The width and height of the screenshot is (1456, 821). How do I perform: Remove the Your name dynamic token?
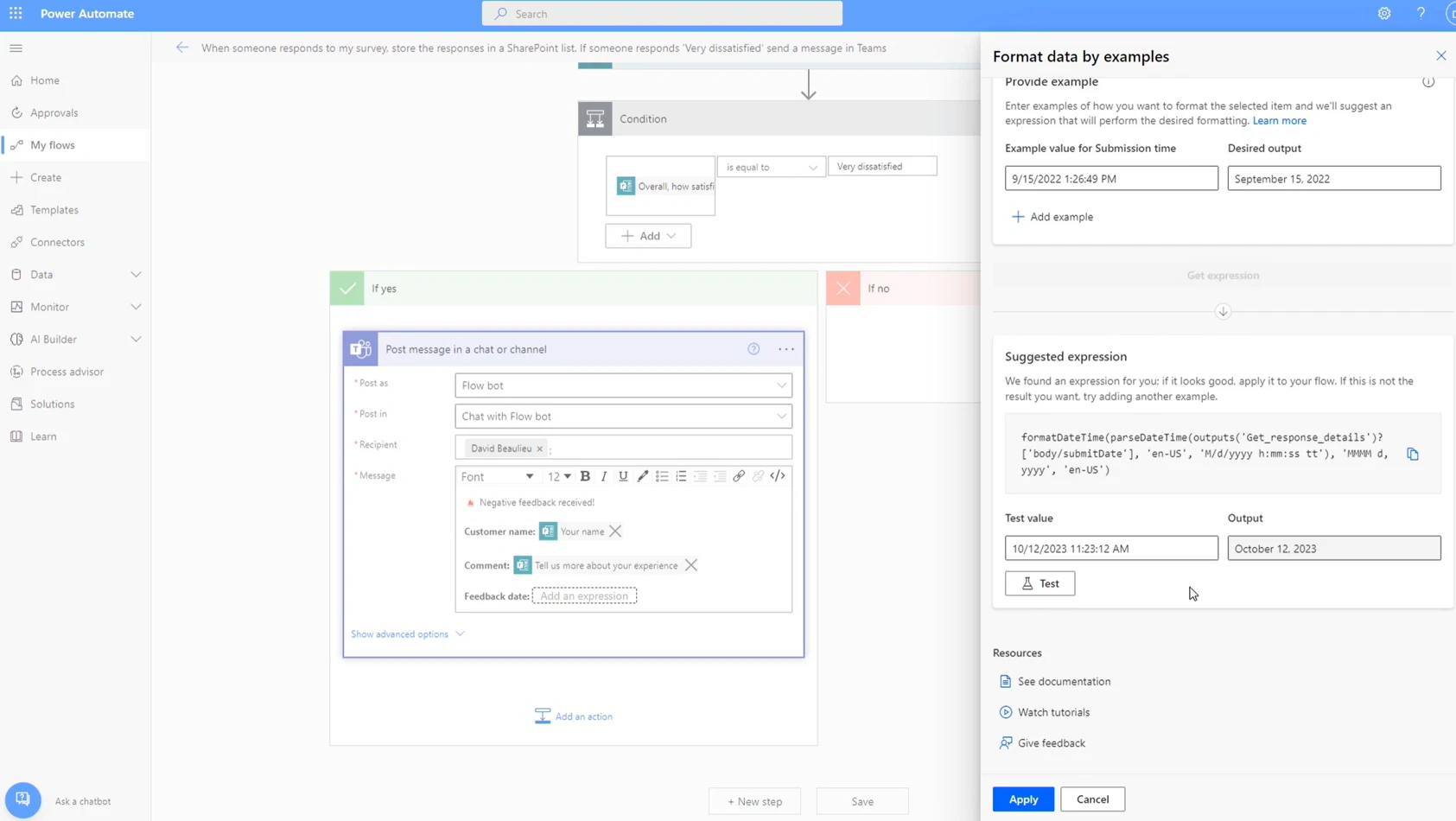pos(615,531)
